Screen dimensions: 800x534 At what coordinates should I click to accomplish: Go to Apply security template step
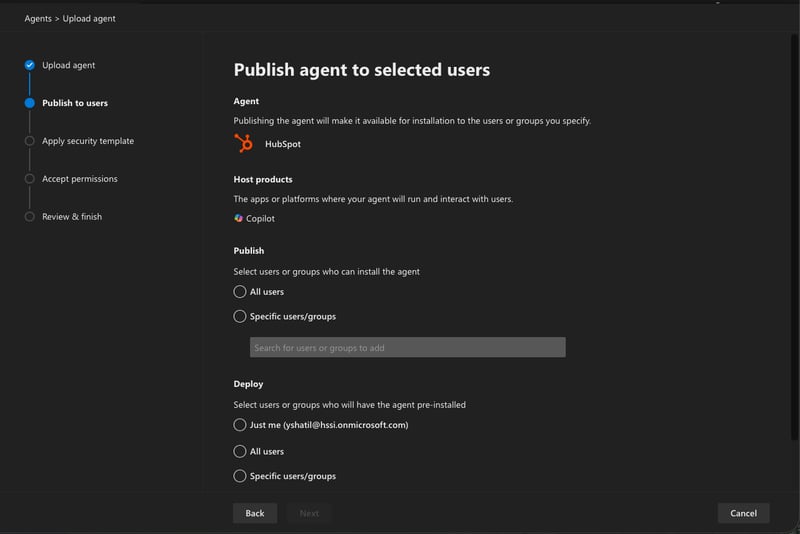tap(88, 141)
